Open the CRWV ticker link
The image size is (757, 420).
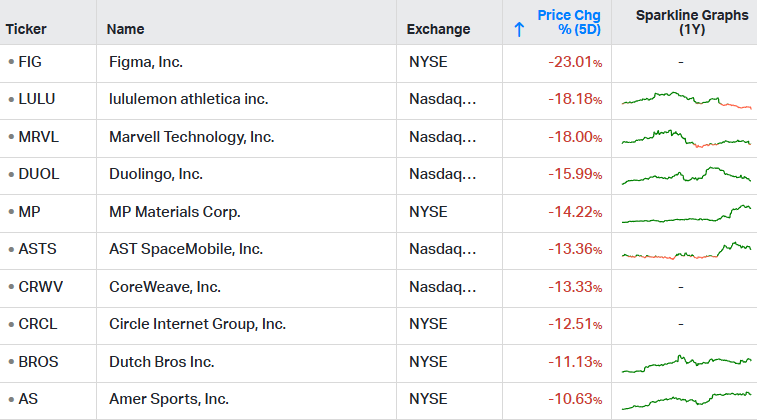(41, 287)
